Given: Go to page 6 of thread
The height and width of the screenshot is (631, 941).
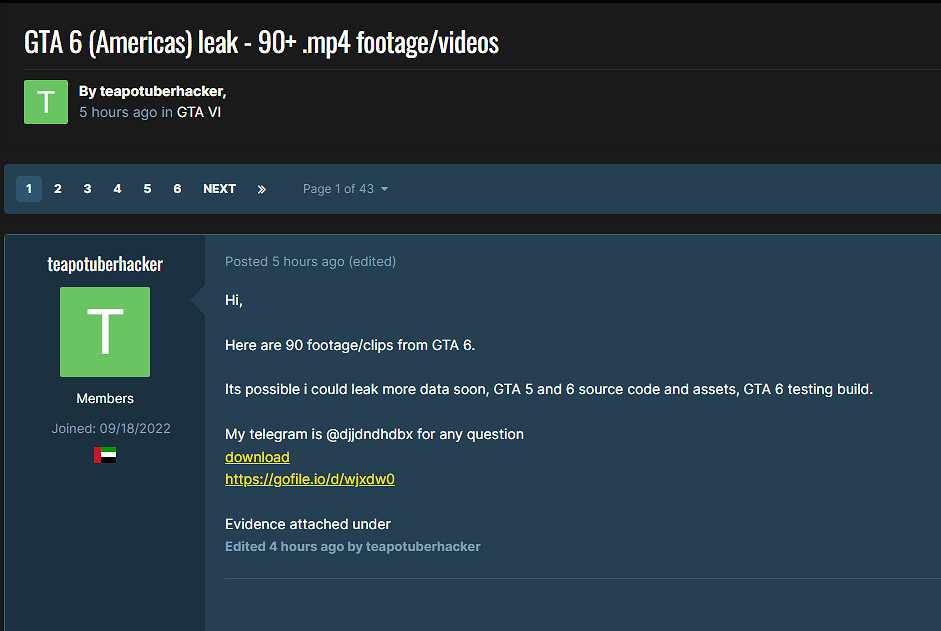Looking at the screenshot, I should (177, 189).
